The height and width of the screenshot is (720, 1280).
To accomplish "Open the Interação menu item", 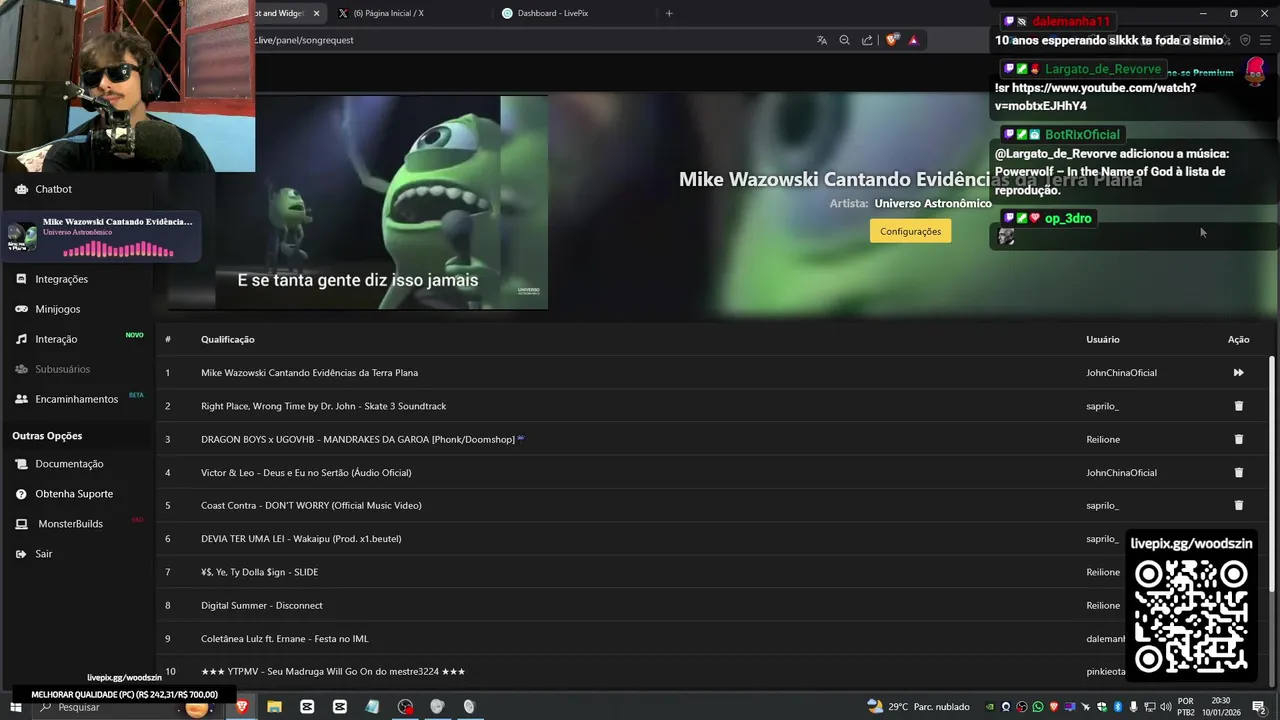I will 56,339.
